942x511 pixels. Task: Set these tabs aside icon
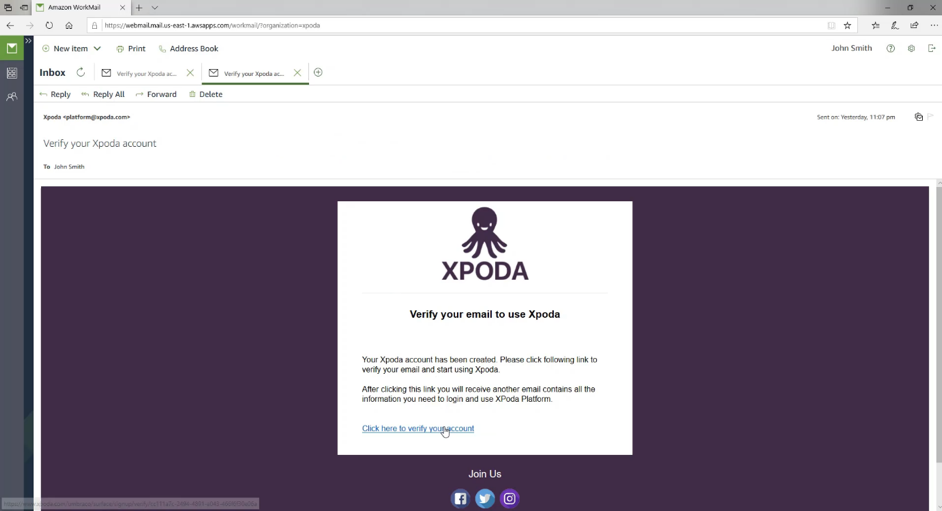(24, 8)
